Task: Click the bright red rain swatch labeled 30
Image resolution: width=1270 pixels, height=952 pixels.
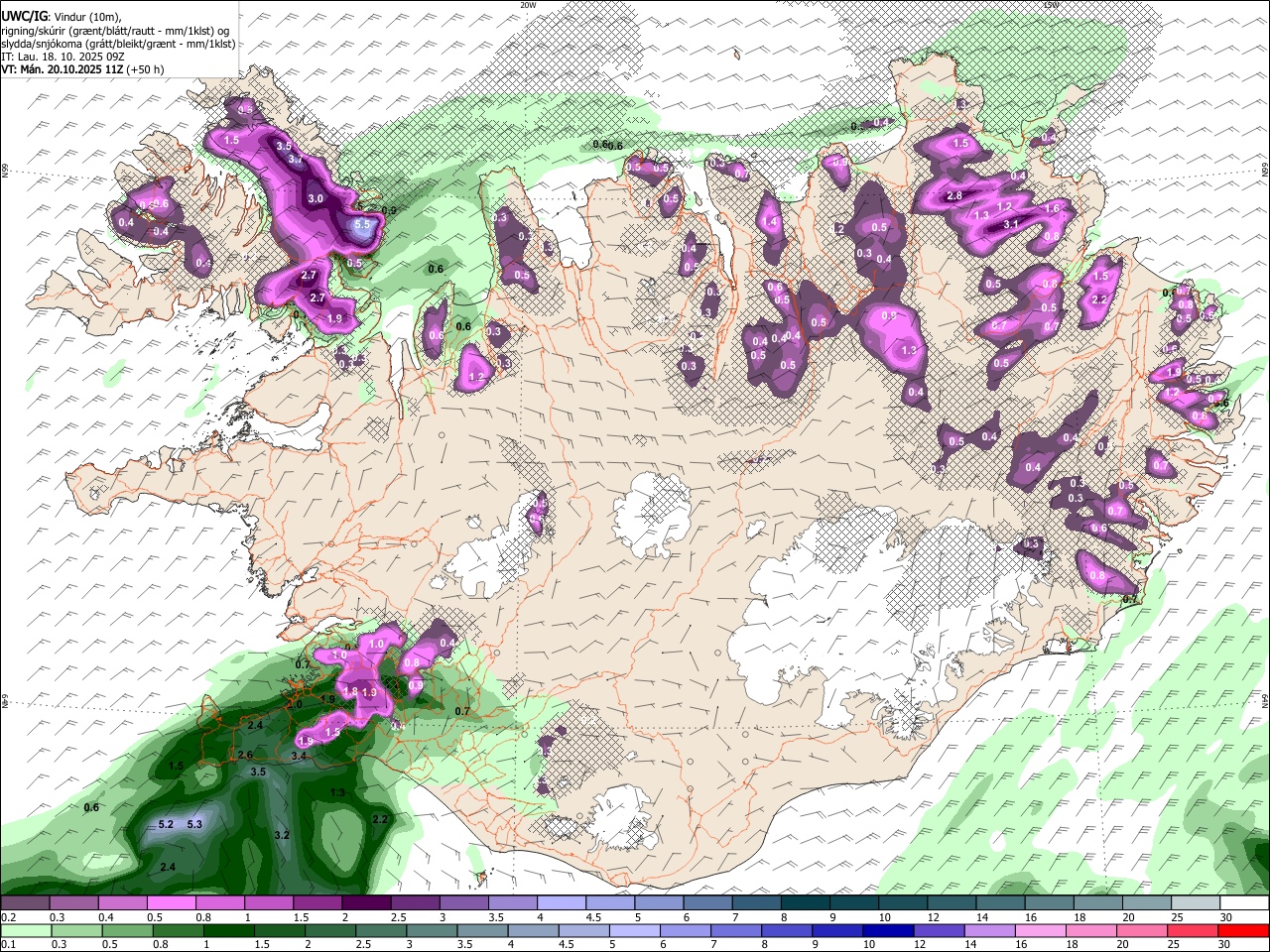Action: click(1243, 930)
